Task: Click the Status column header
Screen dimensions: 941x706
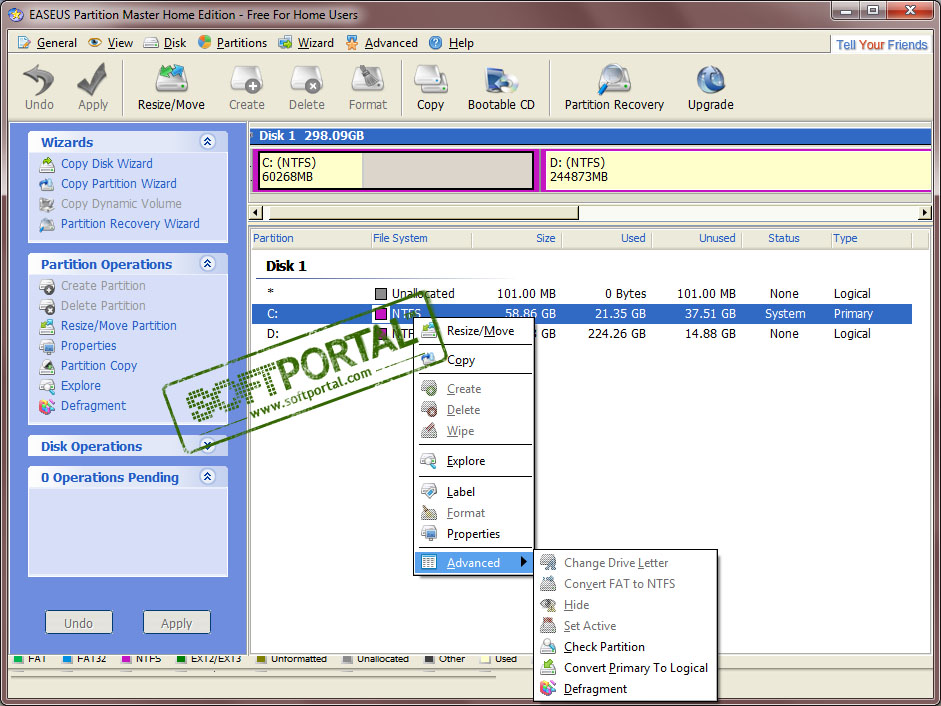Action: coord(785,238)
